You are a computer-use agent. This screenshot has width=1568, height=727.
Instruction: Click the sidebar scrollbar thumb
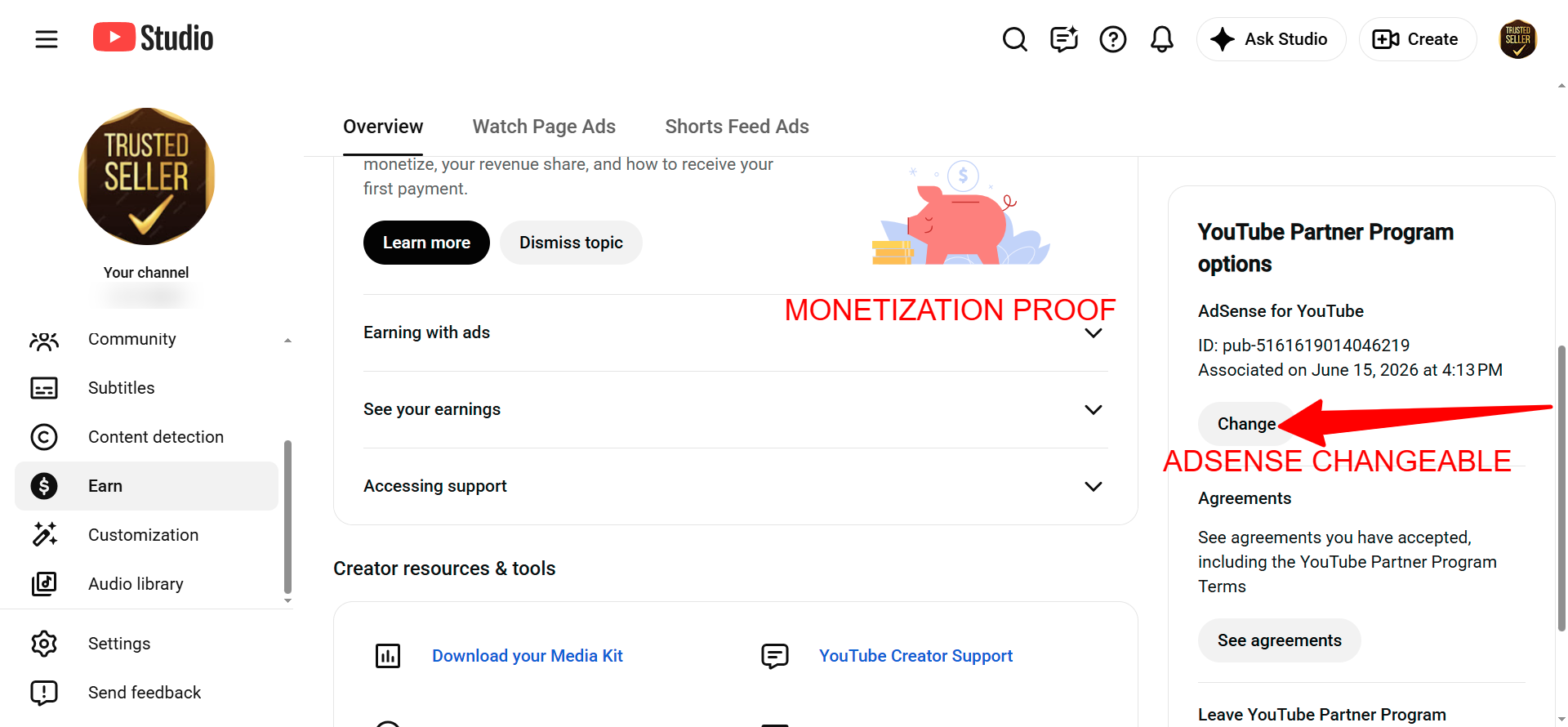pos(287,516)
